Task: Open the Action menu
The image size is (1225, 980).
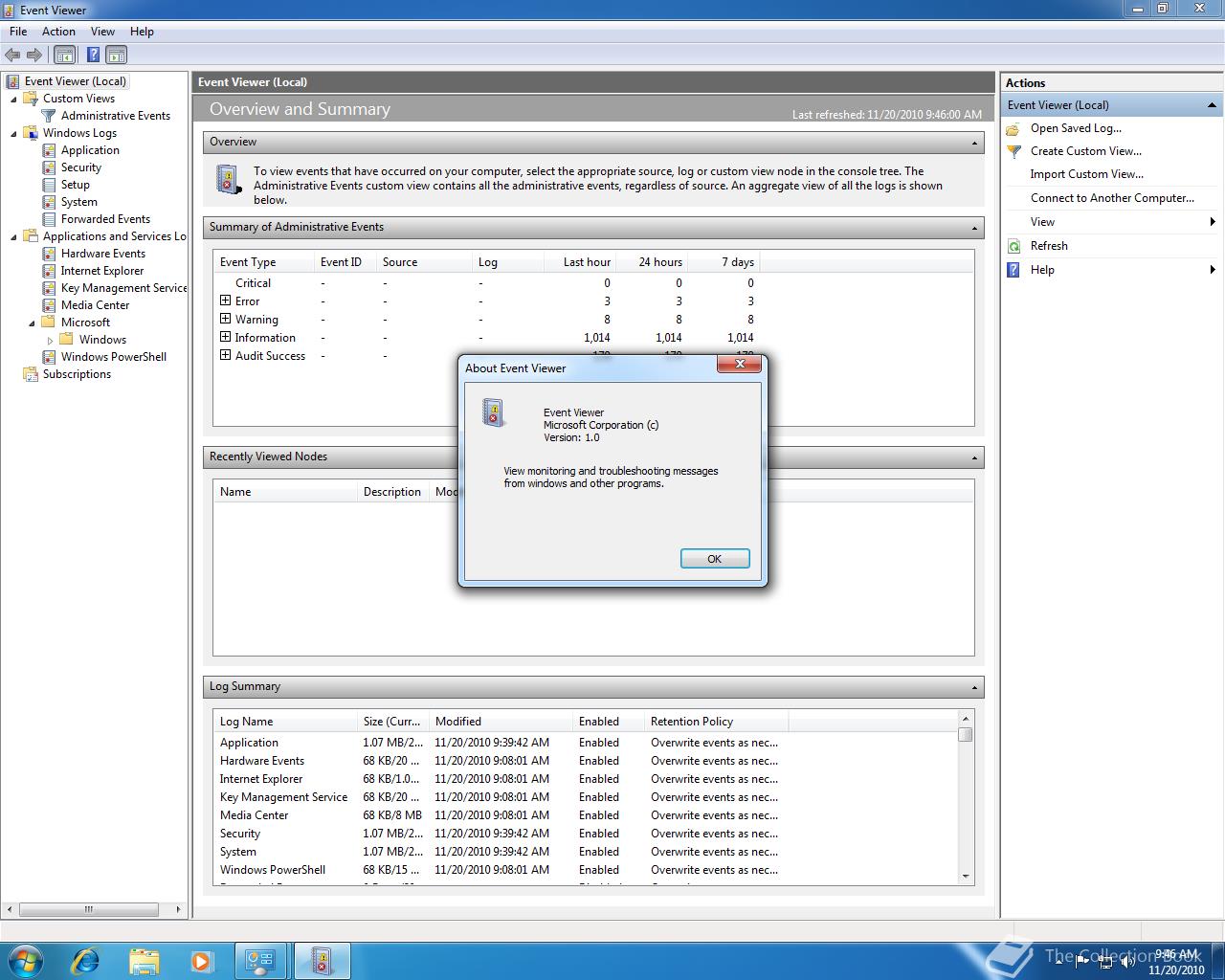Action: pos(58,31)
